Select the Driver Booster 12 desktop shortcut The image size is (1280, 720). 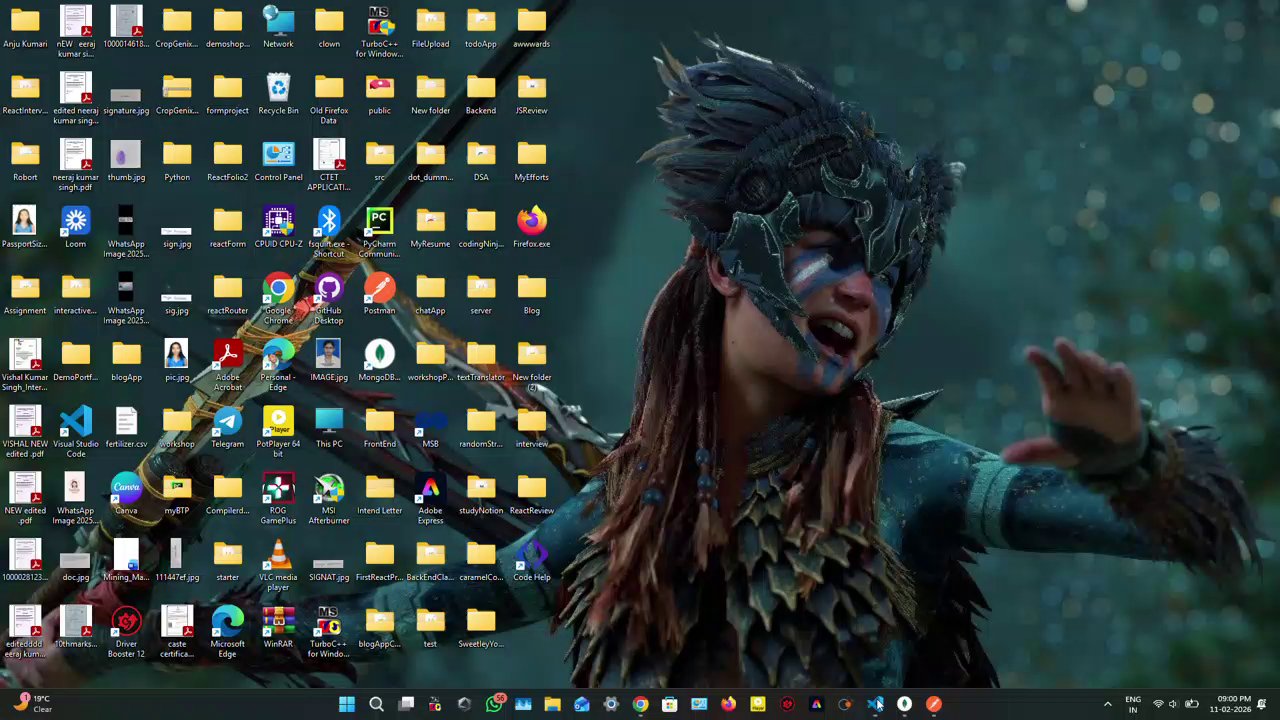126,632
